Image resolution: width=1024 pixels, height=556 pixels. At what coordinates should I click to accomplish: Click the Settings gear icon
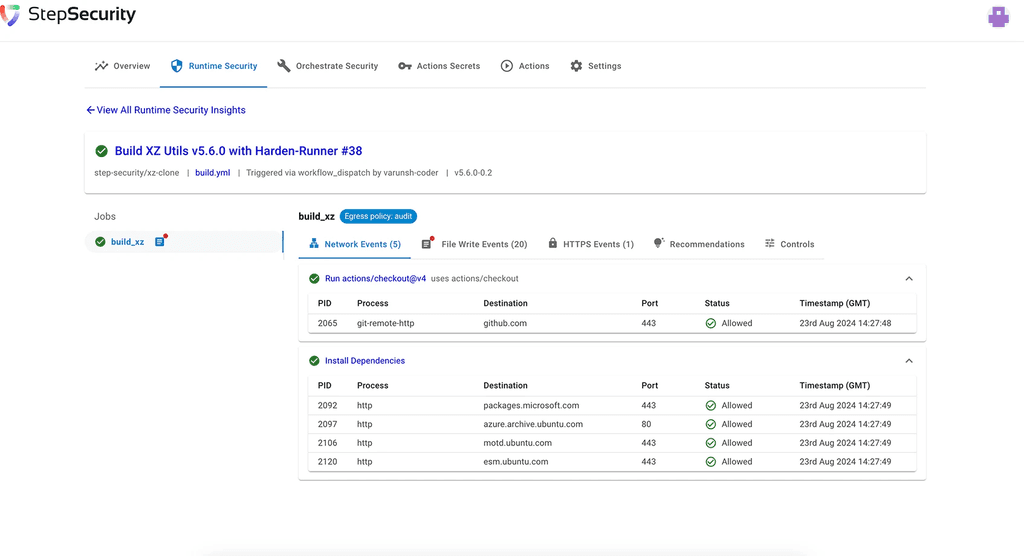(x=576, y=66)
